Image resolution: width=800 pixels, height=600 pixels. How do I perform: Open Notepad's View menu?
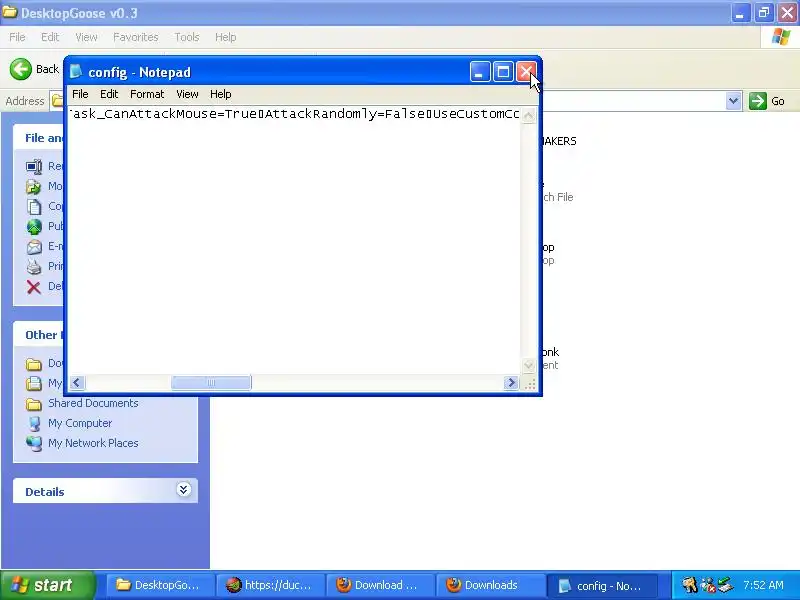(x=187, y=94)
